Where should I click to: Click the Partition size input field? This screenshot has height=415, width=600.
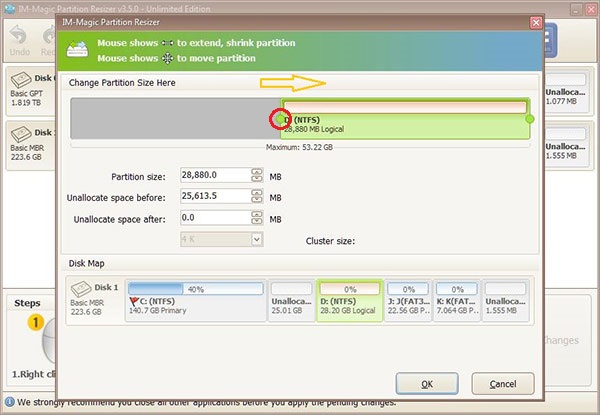click(x=215, y=175)
